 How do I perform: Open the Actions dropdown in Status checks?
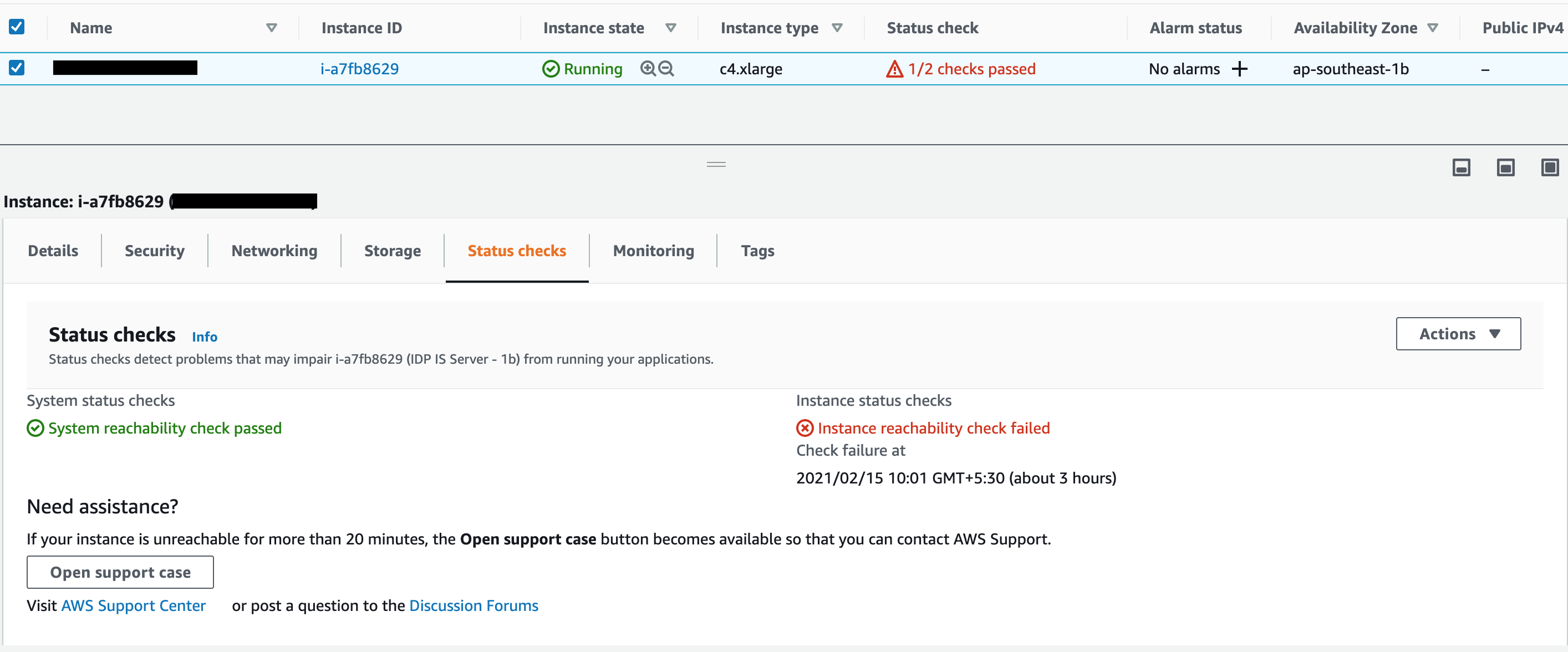1458,334
